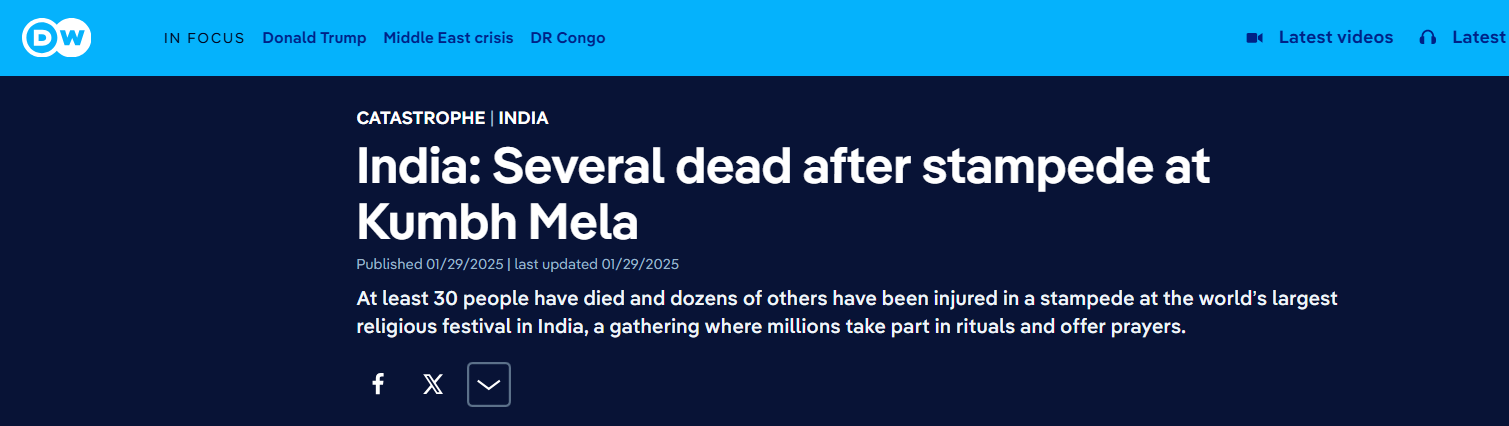The width and height of the screenshot is (1509, 426).
Task: Go to the DR Congo topic
Action: point(567,38)
